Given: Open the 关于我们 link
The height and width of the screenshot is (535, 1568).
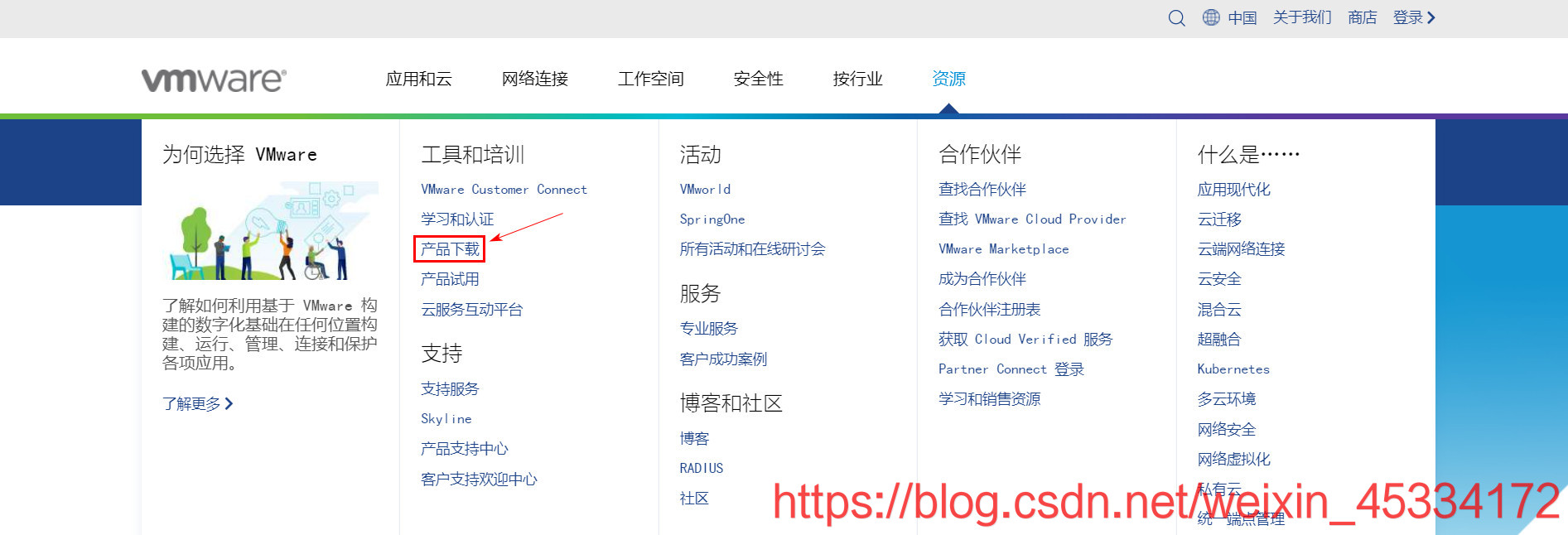Looking at the screenshot, I should (1302, 17).
